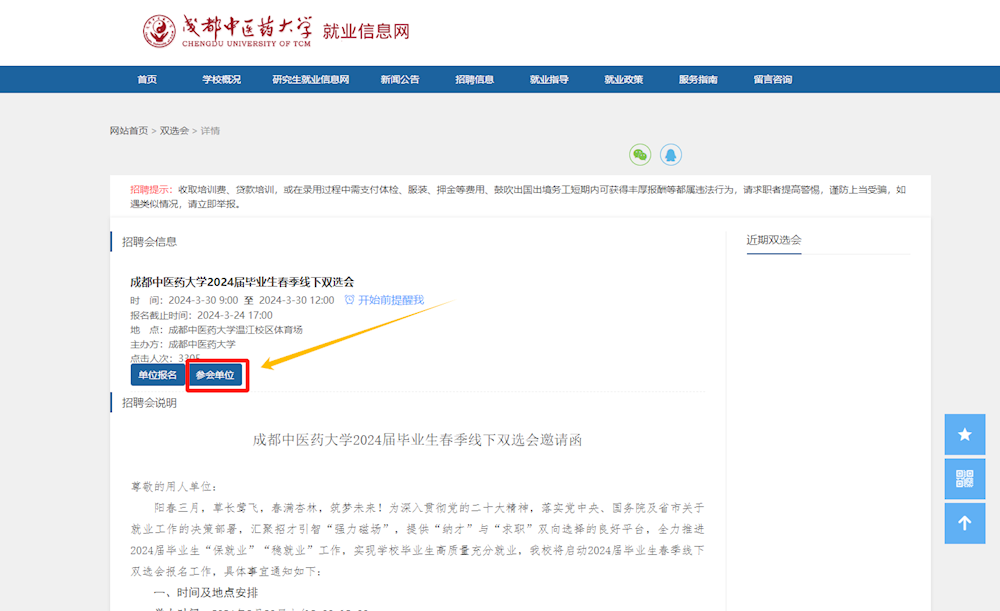Click the red 招聘提示 warning label
The width and height of the screenshot is (1000, 611).
[x=151, y=189]
